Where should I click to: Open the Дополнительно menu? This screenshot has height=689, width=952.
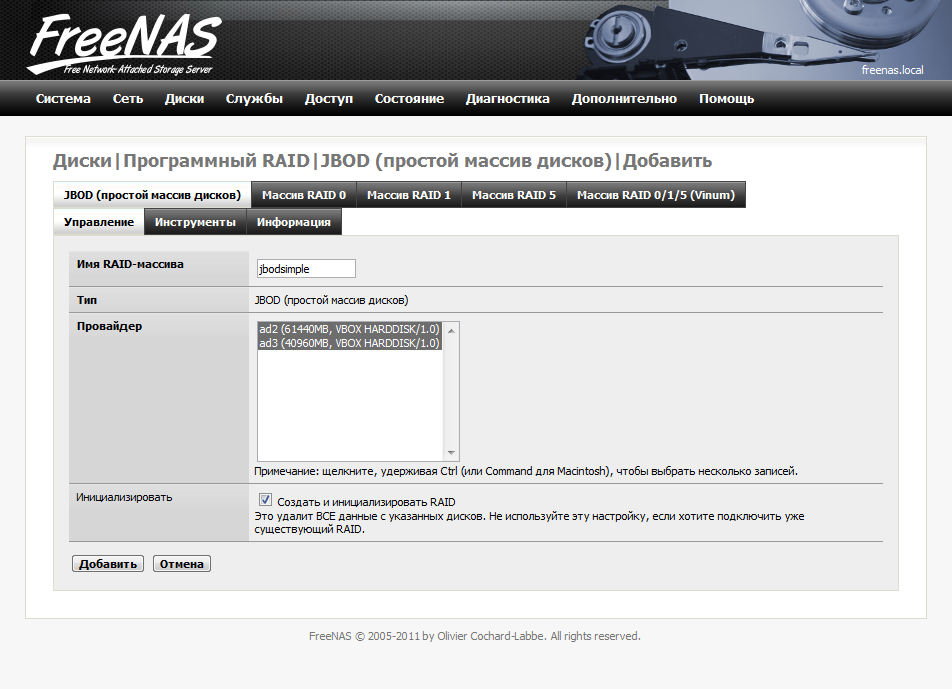pyautogui.click(x=624, y=98)
